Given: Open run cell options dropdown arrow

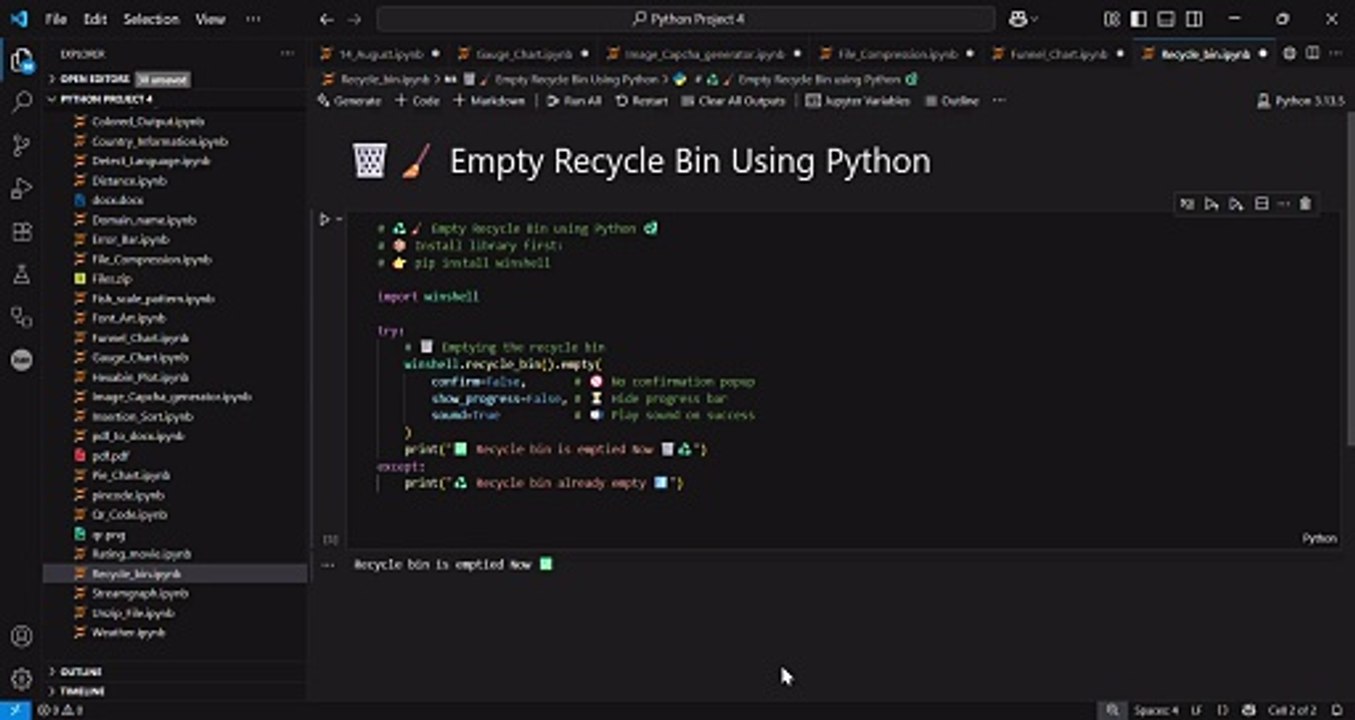Looking at the screenshot, I should tap(339, 219).
